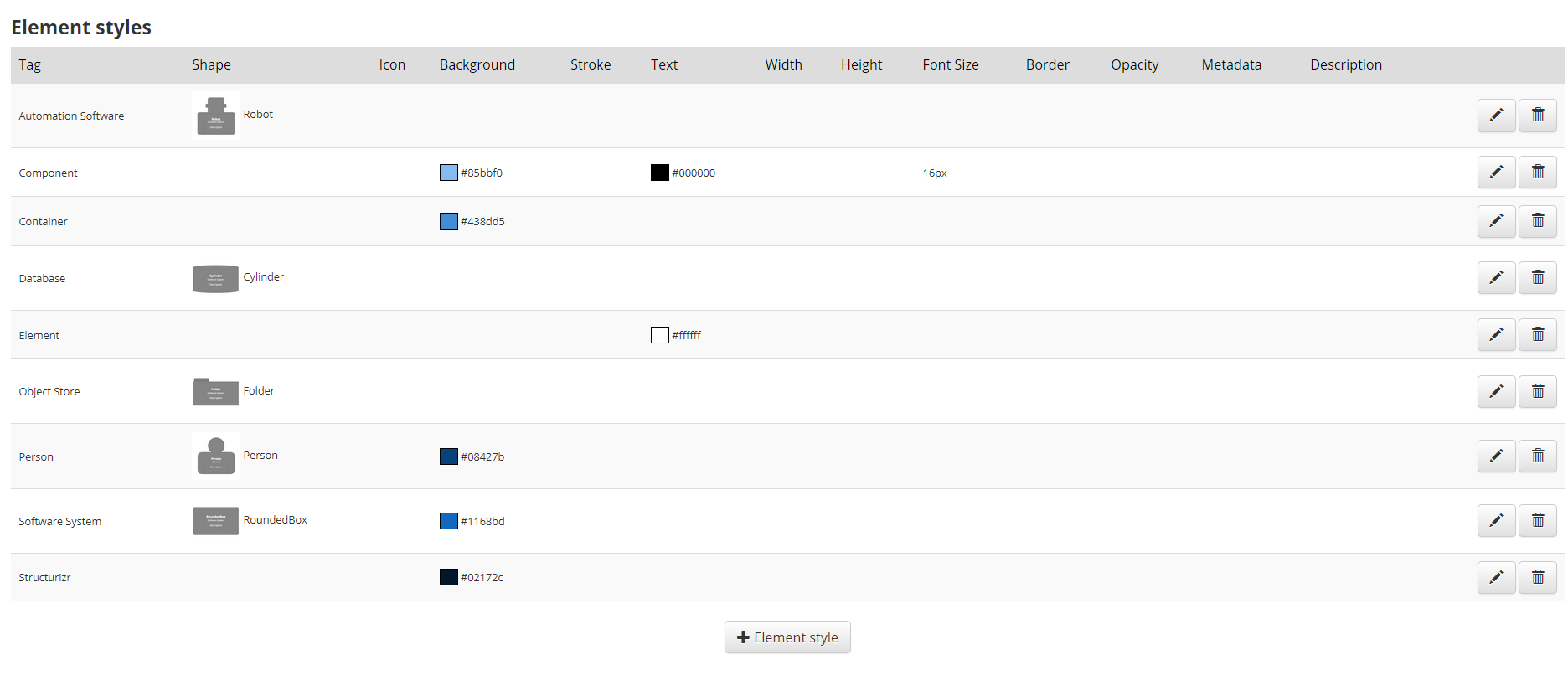This screenshot has width=1568, height=686.
Task: Remove the Element style with trash icon
Action: click(1538, 334)
